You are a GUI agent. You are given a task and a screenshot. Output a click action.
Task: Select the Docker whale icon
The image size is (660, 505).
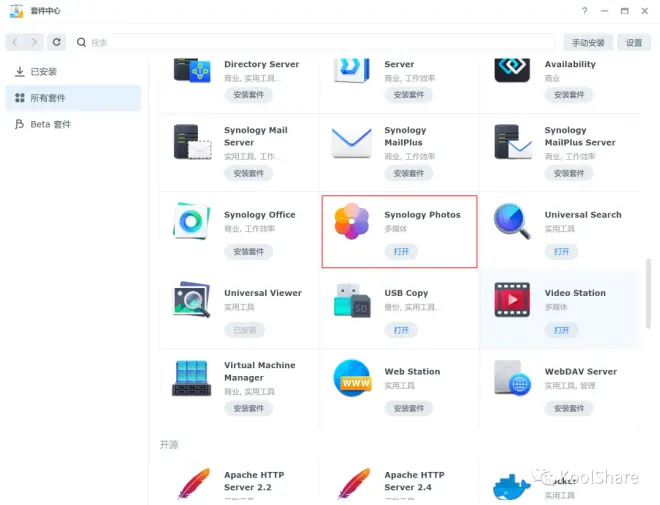tap(511, 486)
